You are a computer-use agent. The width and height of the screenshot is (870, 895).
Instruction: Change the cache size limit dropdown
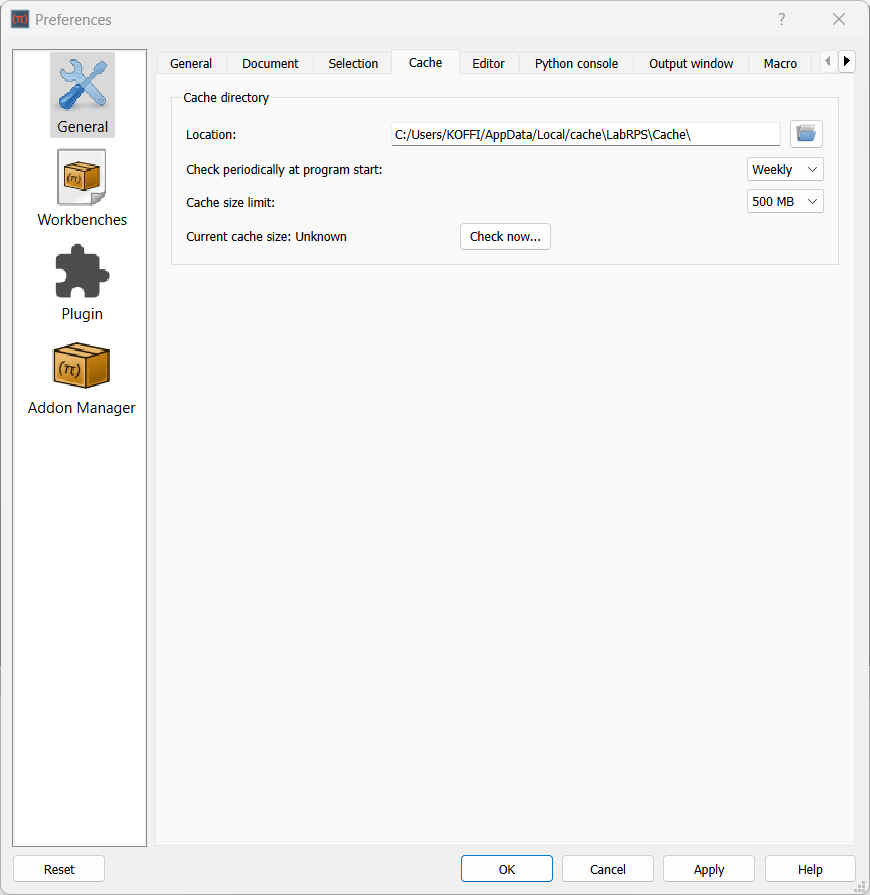(x=785, y=201)
